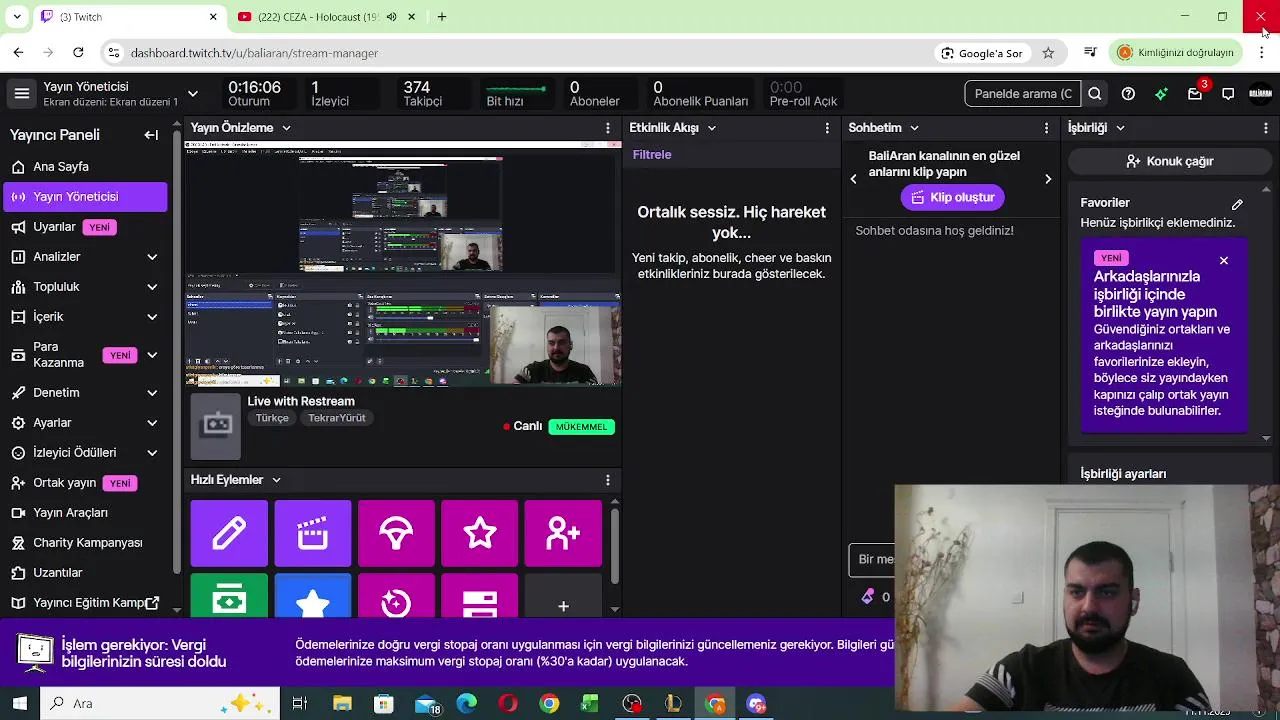
Task: Bookmark page with the star icon
Action: pyautogui.click(x=1048, y=53)
